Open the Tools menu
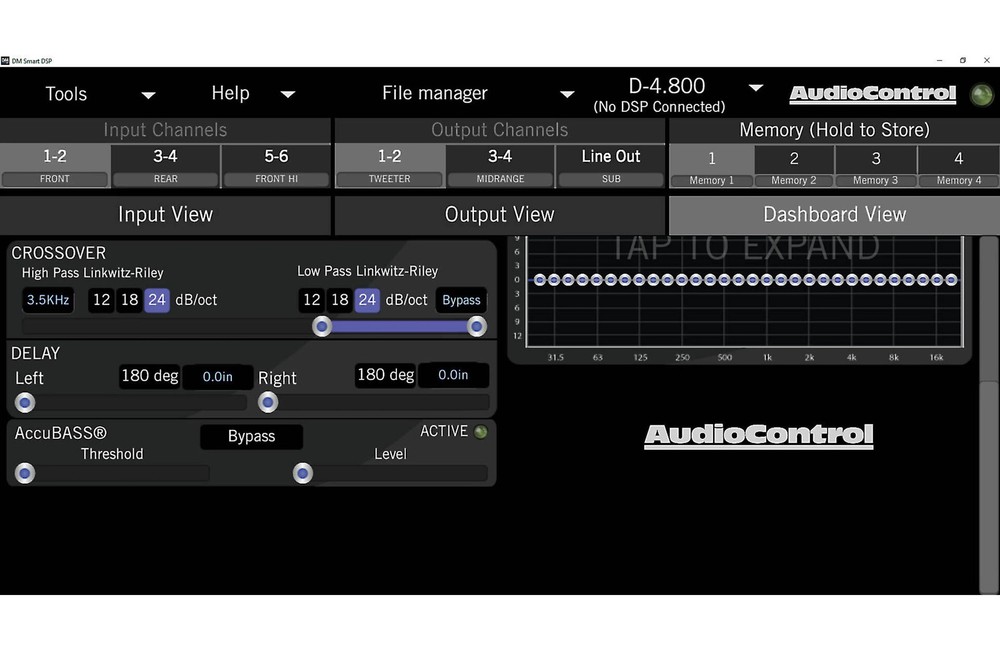The width and height of the screenshot is (1000, 650). click(66, 94)
